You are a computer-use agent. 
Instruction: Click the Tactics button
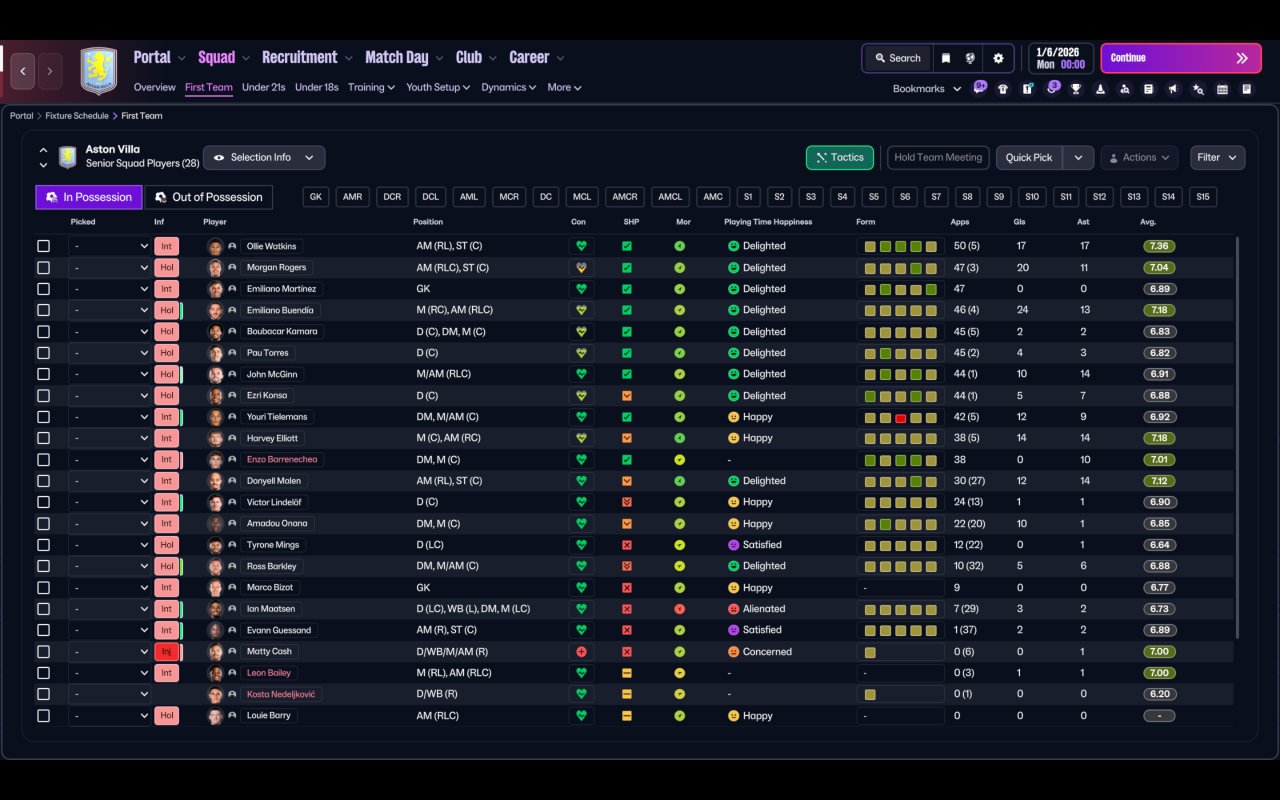pyautogui.click(x=840, y=158)
